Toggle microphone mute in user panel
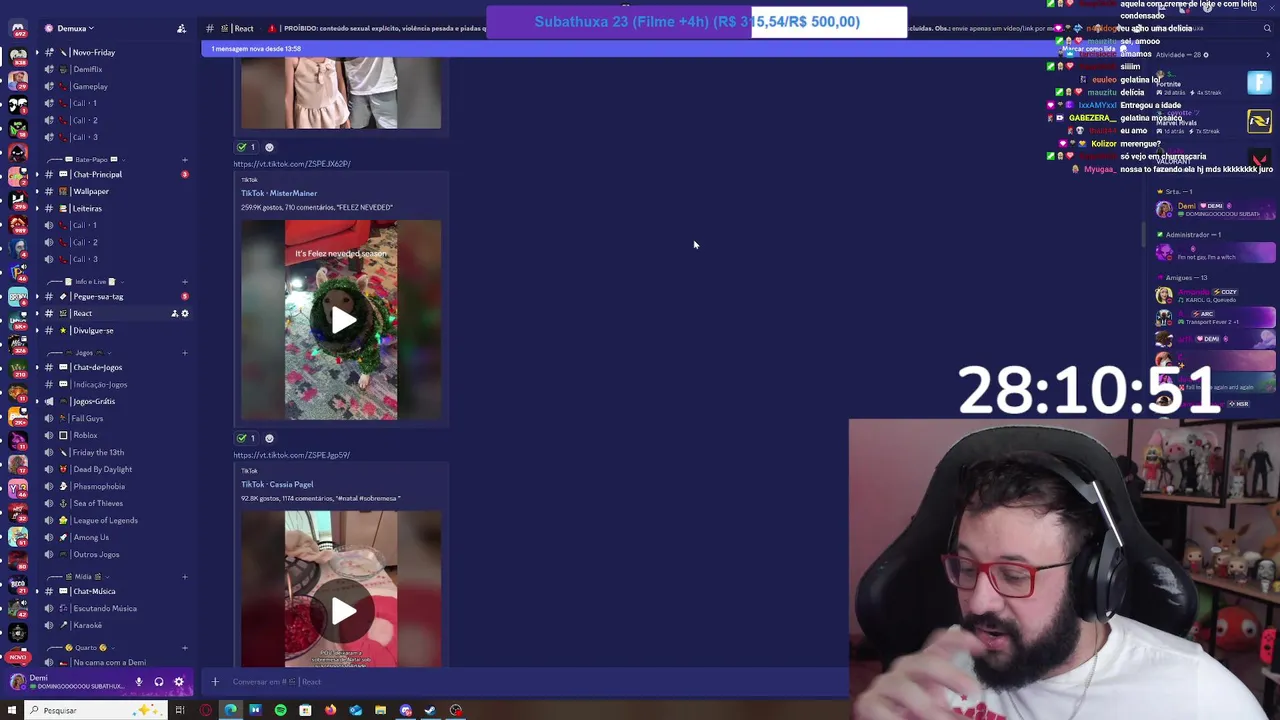This screenshot has height=720, width=1280. (x=139, y=682)
